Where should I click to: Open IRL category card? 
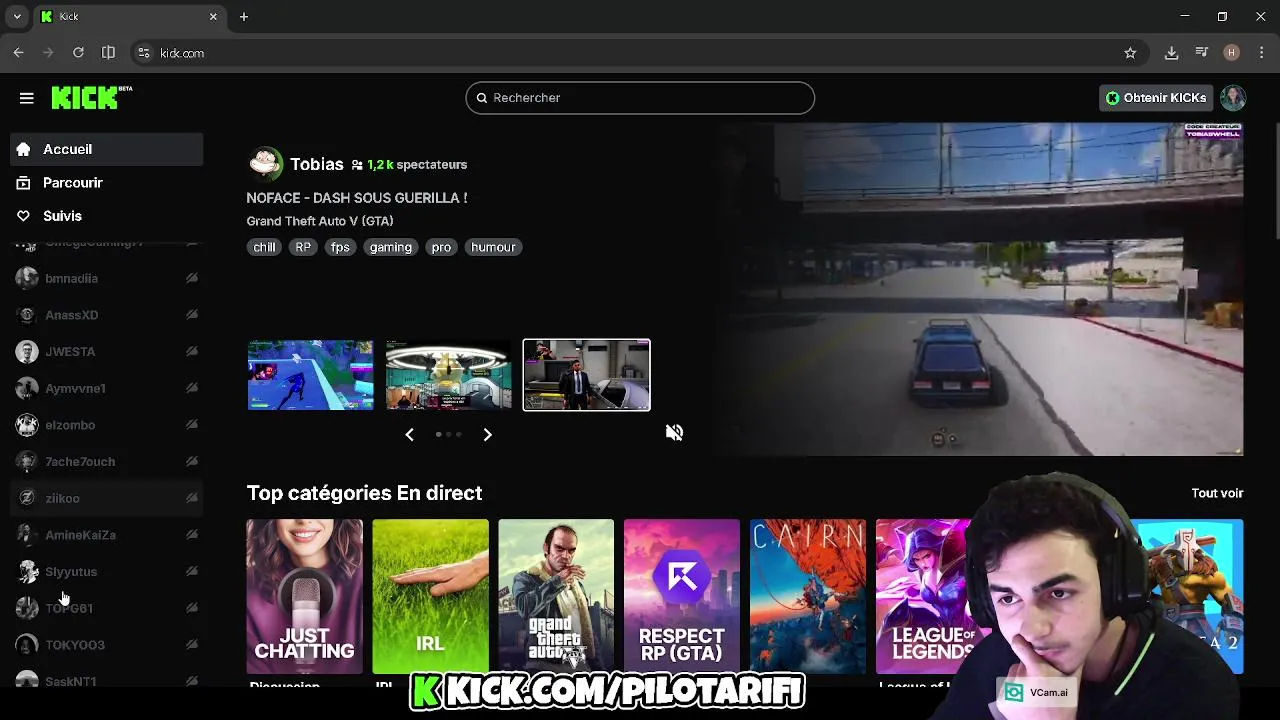point(430,596)
